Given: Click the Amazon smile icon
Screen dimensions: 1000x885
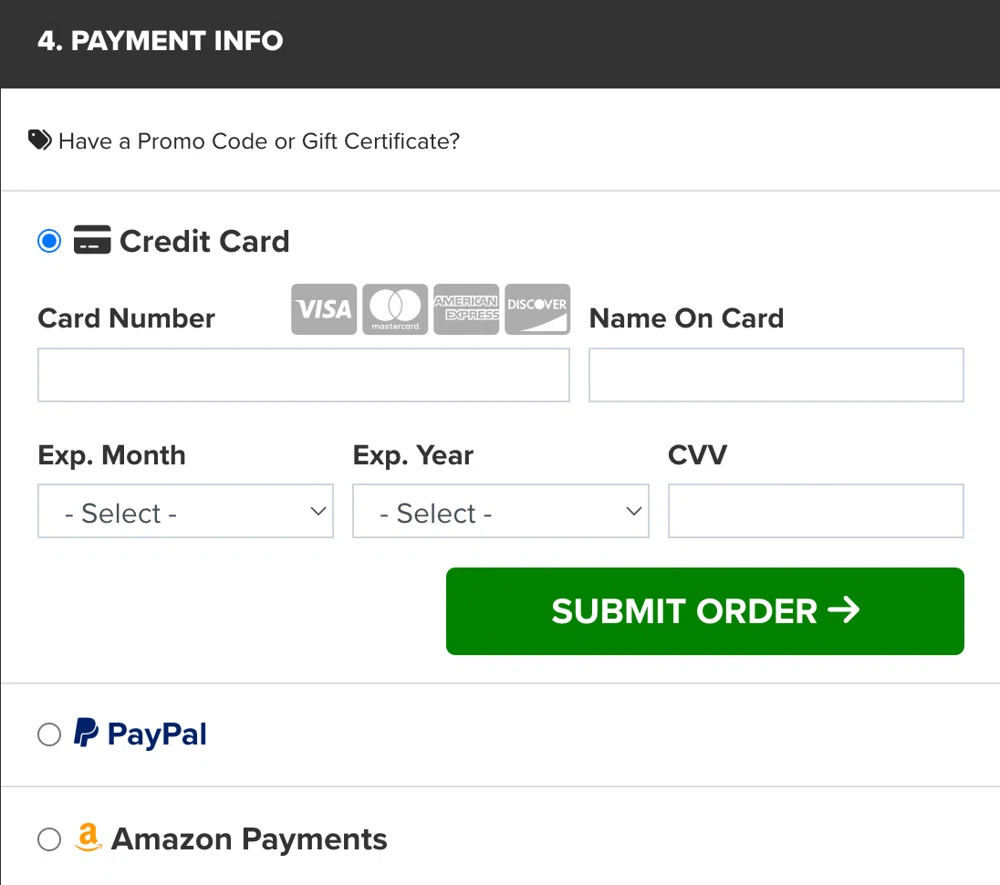Looking at the screenshot, I should coord(88,838).
